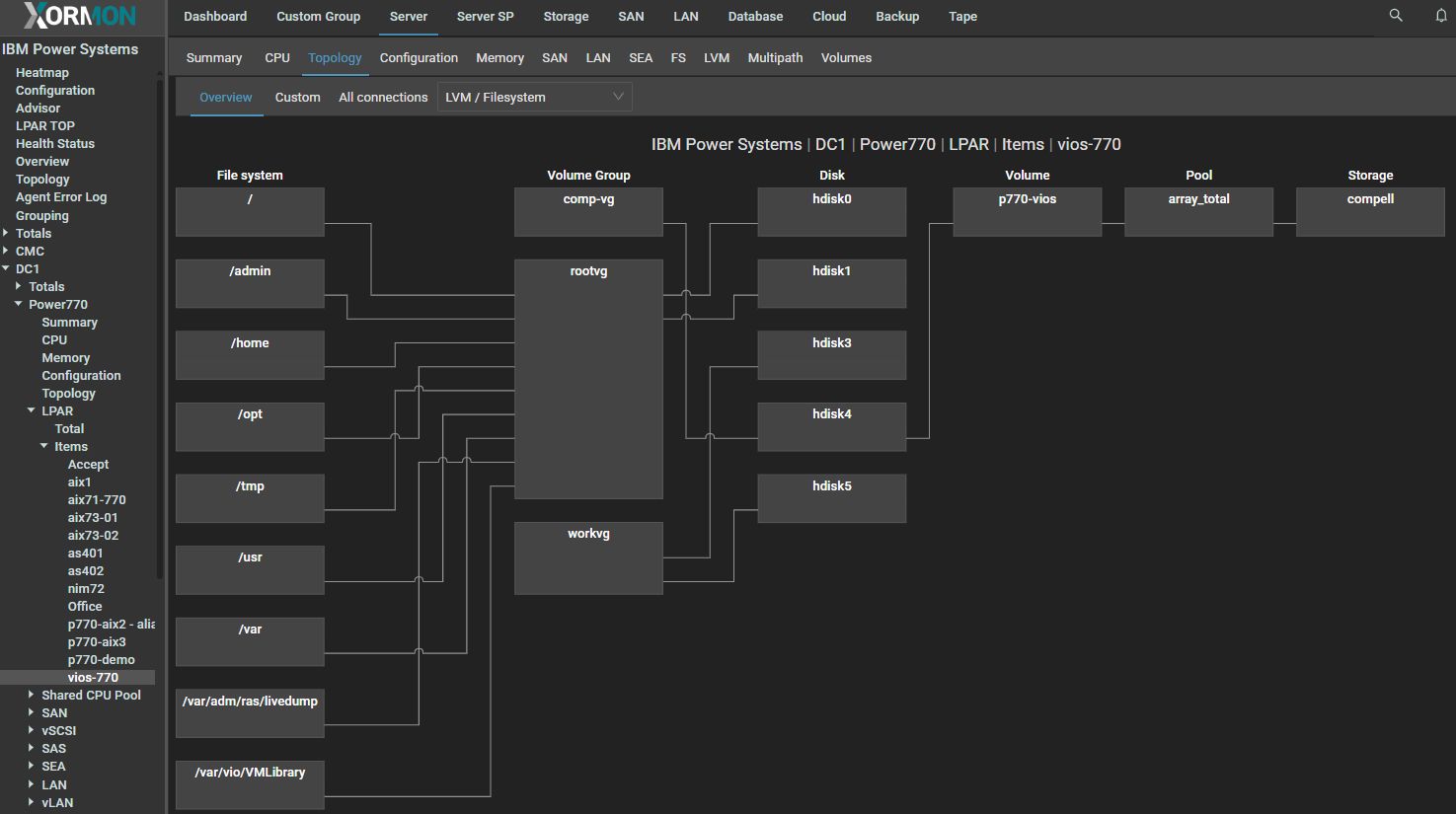Open the Multipath tab
Viewport: 1456px width, 814px height.
[775, 58]
